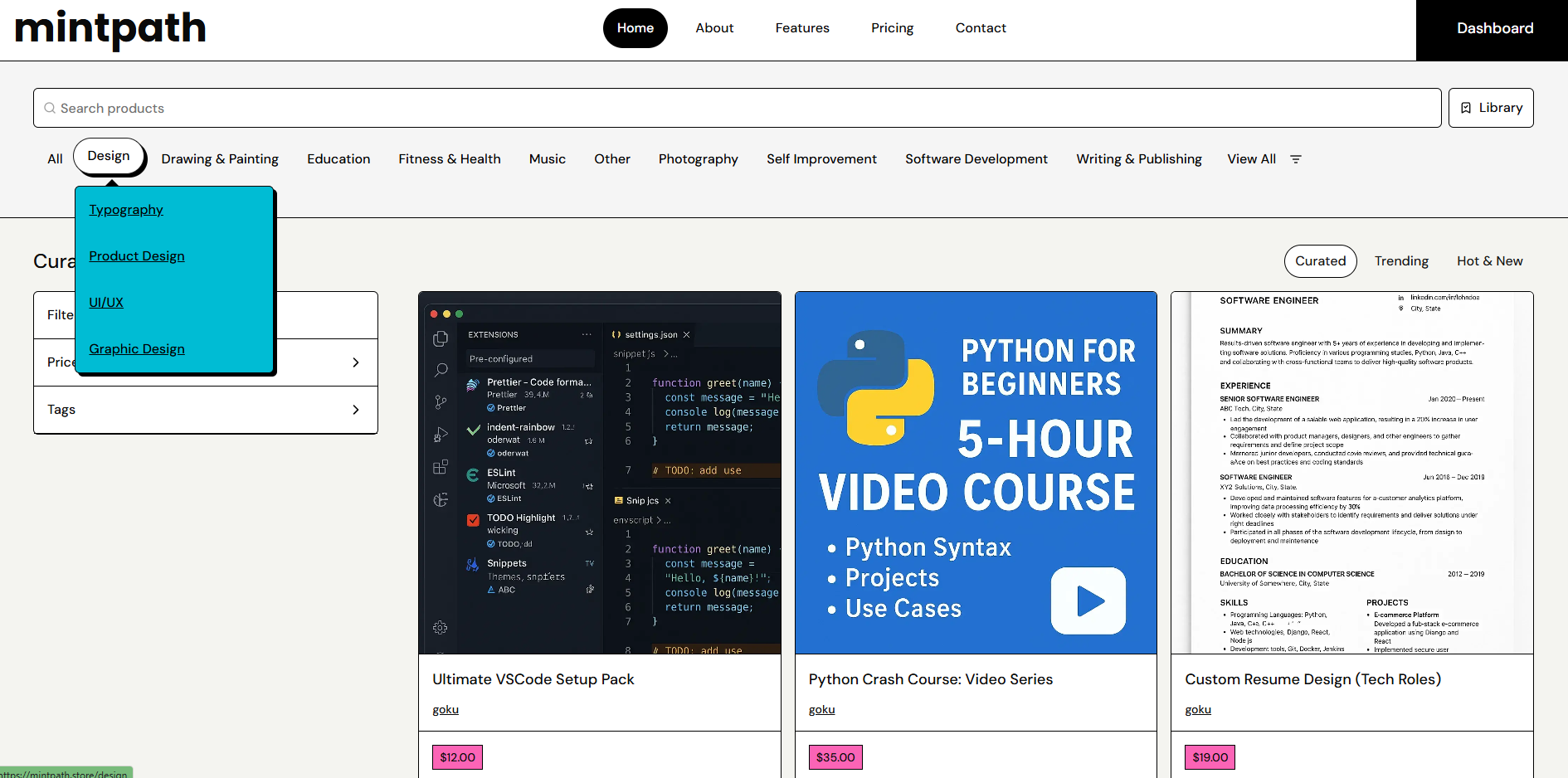Select Software Development category tab
This screenshot has width=1568, height=778.
point(976,159)
